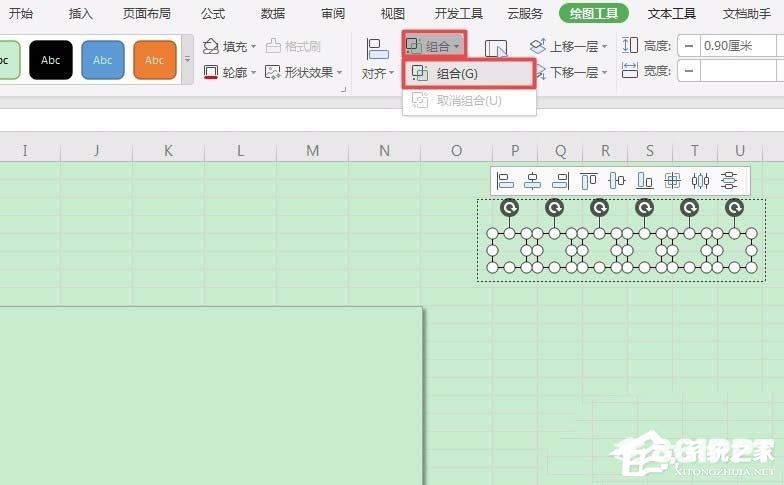Click the 上移一层 bring forward button
This screenshot has height=485, width=784.
point(568,46)
